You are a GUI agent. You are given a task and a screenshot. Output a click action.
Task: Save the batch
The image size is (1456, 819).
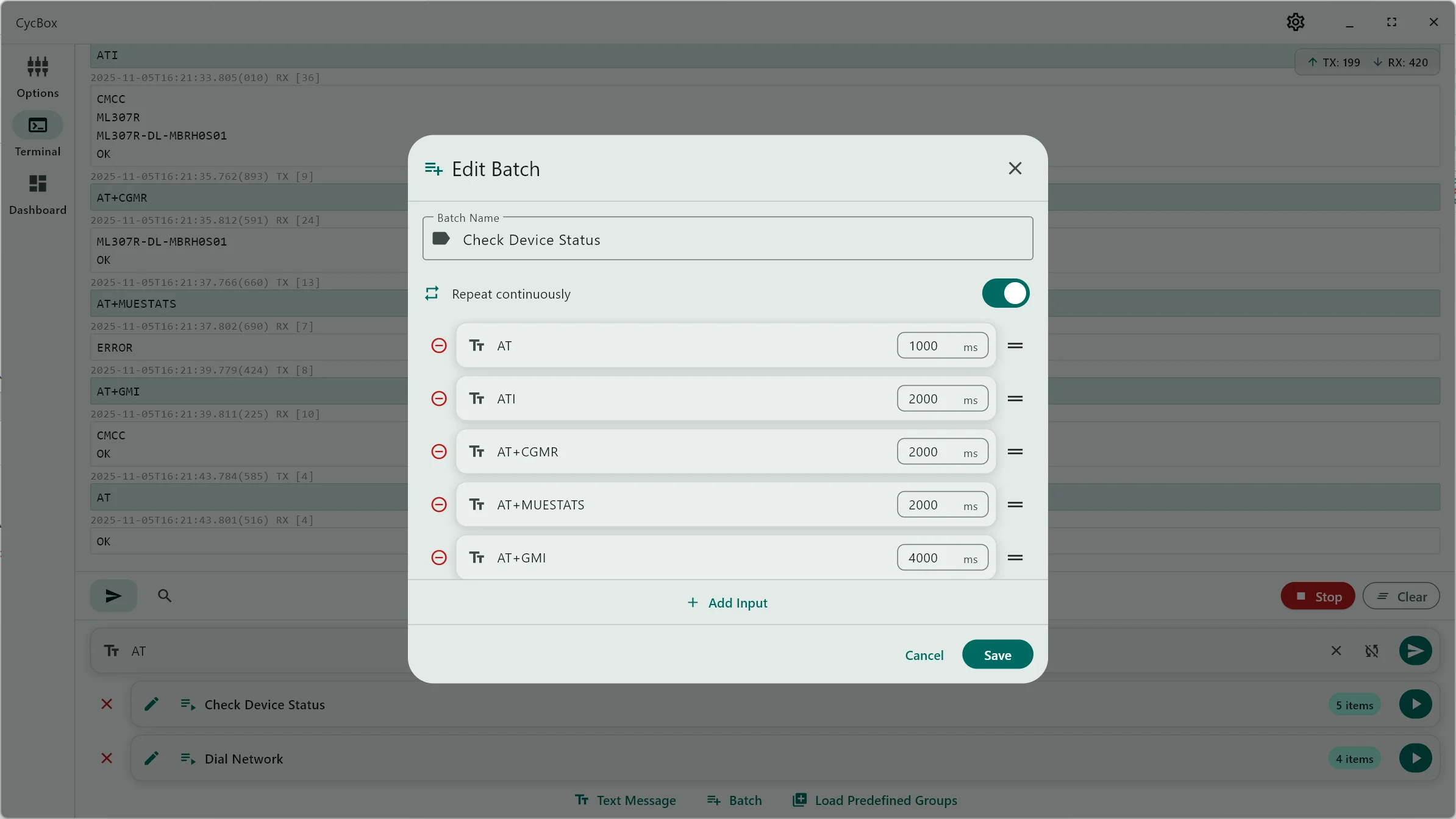coord(997,655)
